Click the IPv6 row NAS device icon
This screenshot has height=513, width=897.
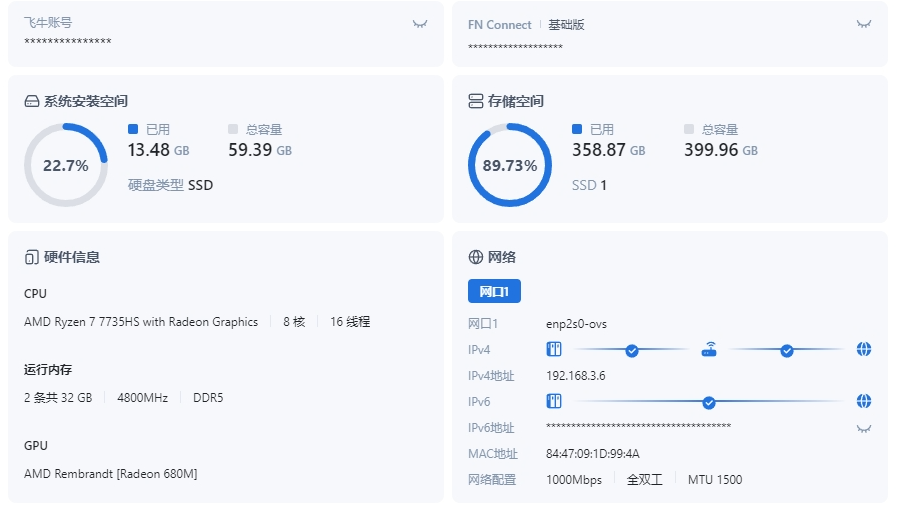554,401
